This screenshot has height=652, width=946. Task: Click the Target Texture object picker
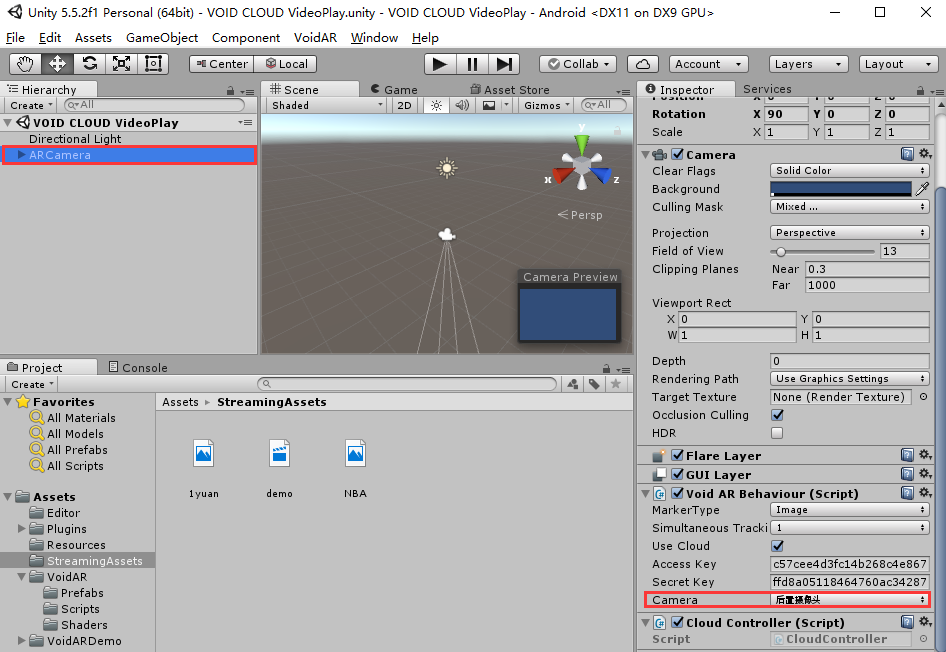coord(923,397)
